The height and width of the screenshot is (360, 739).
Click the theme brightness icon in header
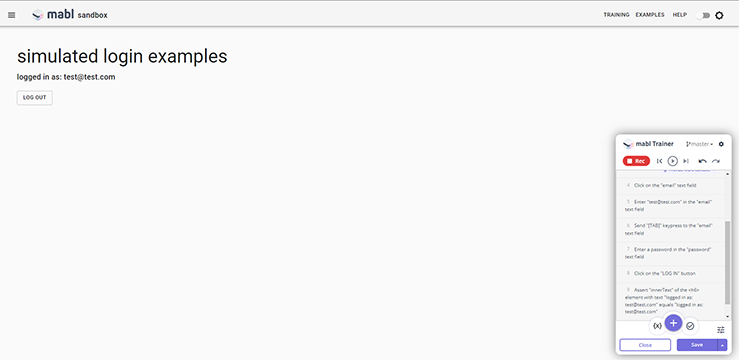[x=719, y=16]
